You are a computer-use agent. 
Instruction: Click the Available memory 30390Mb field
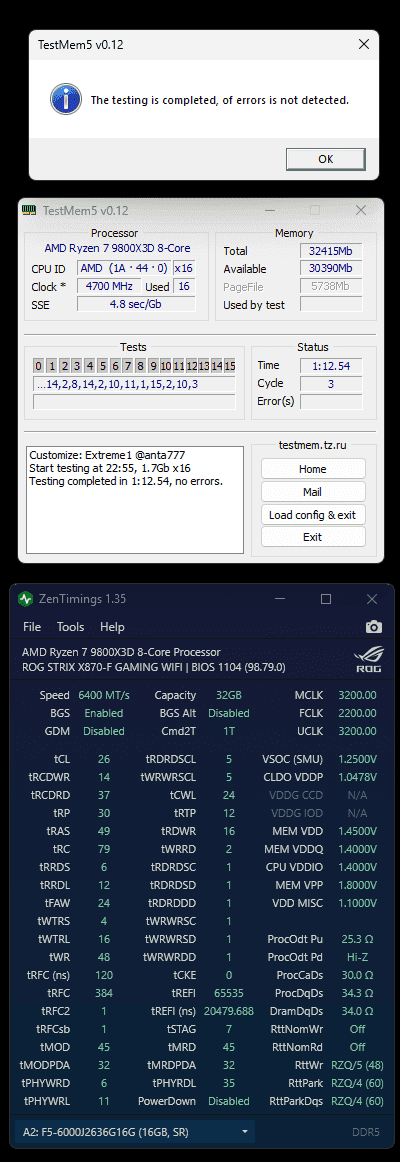pyautogui.click(x=331, y=269)
